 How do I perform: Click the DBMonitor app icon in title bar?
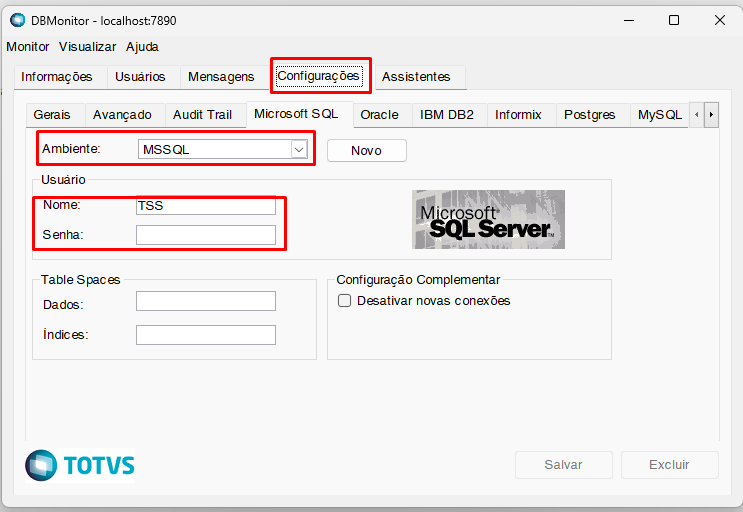[x=18, y=20]
